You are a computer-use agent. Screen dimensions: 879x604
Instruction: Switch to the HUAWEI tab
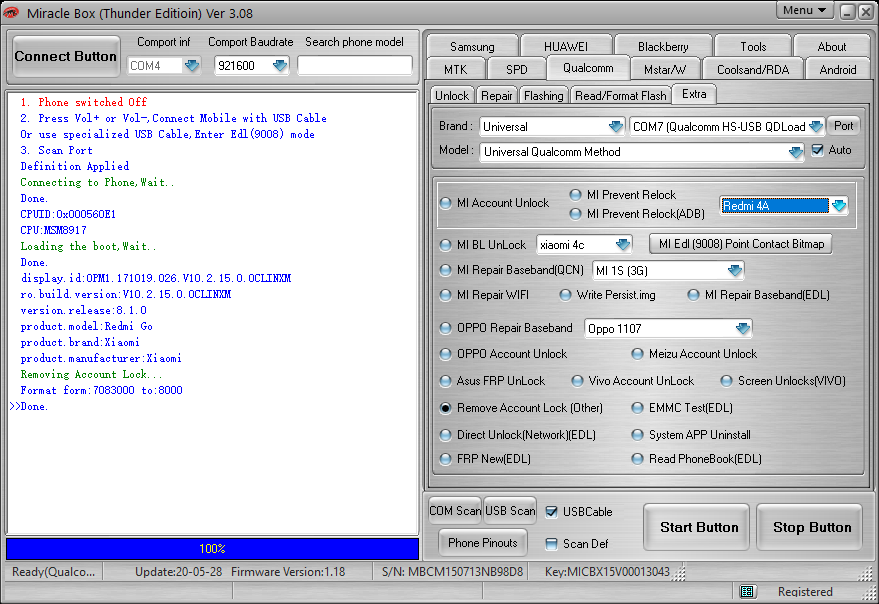[566, 47]
